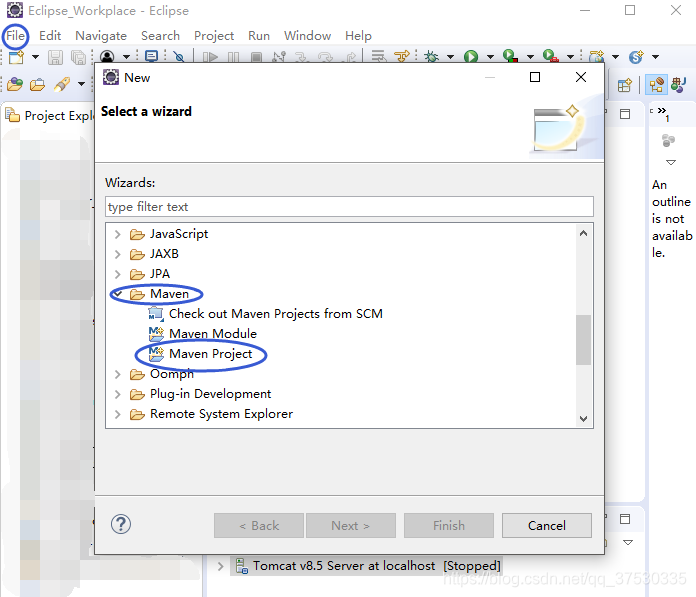696x597 pixels.
Task: Switch to the Java EE perspective icon
Action: pyautogui.click(x=656, y=85)
